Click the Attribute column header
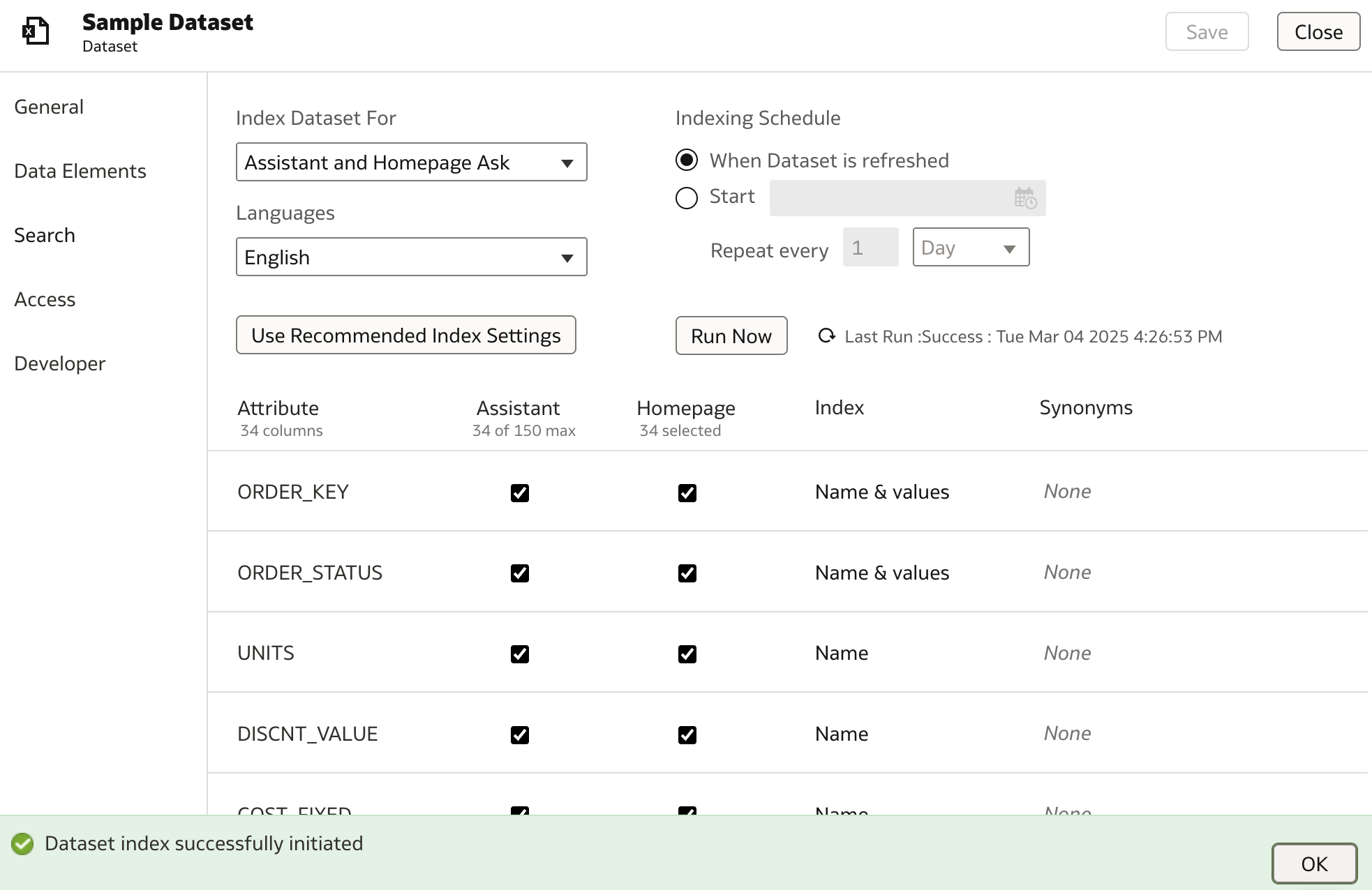This screenshot has width=1372, height=890. pyautogui.click(x=278, y=408)
